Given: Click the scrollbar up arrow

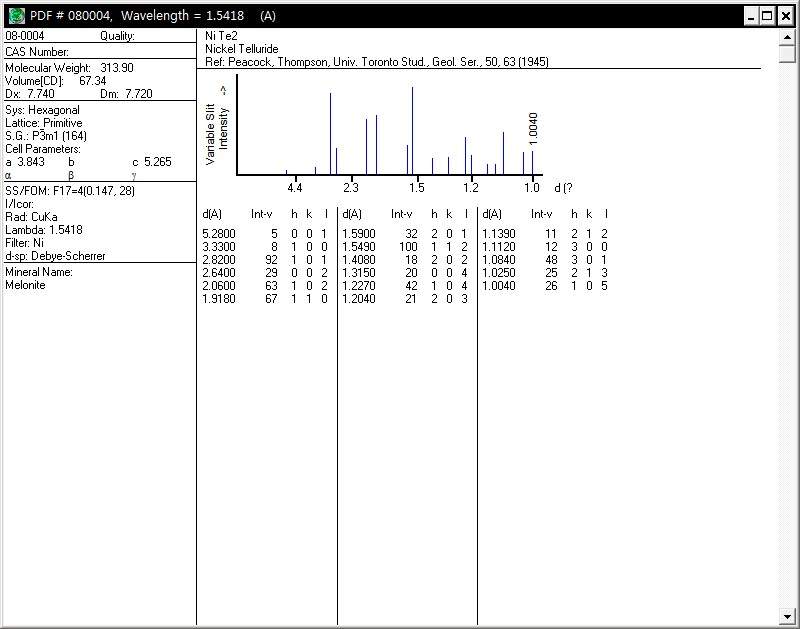Looking at the screenshot, I should click(787, 37).
